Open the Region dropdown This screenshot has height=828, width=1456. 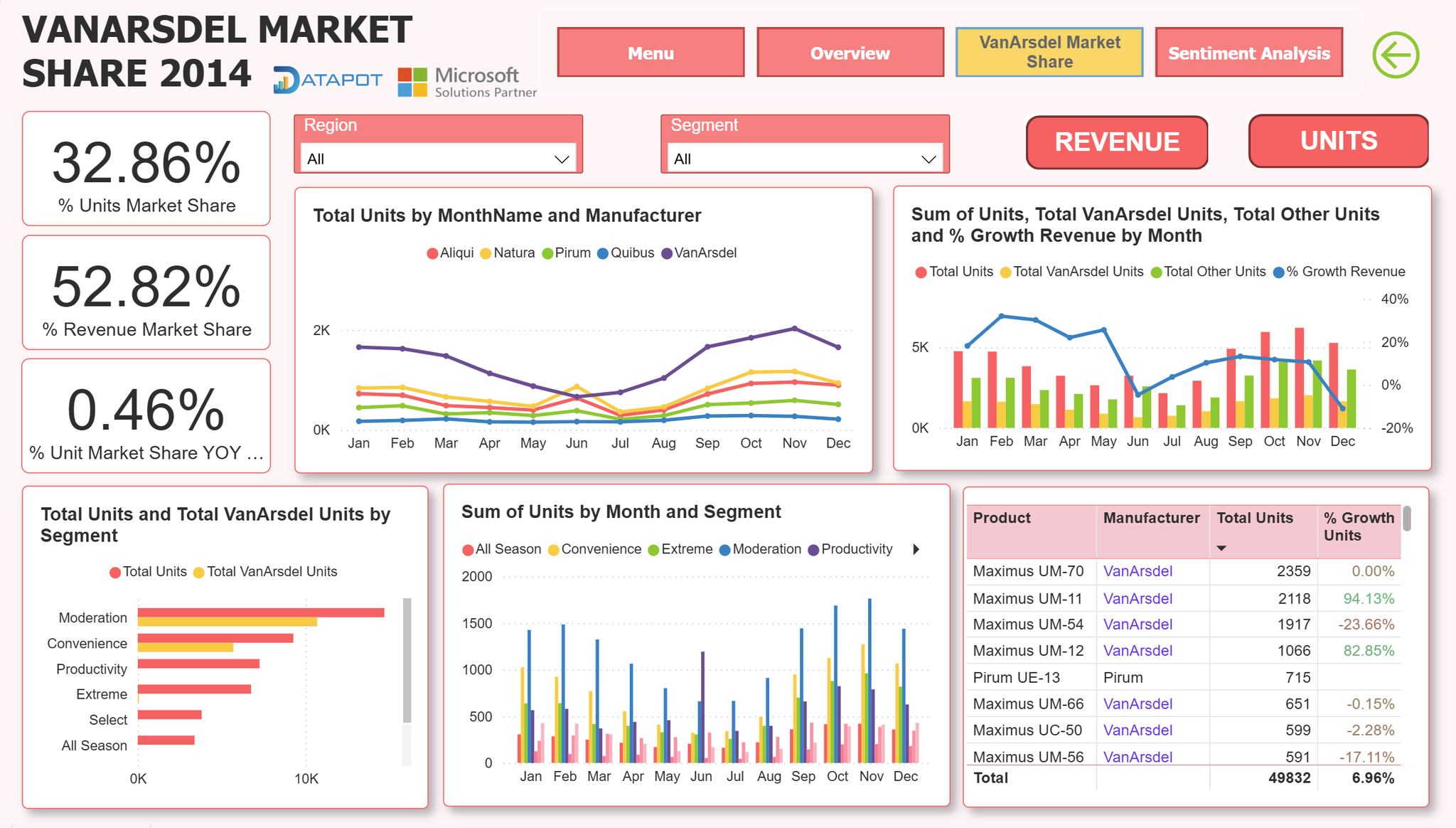click(438, 159)
